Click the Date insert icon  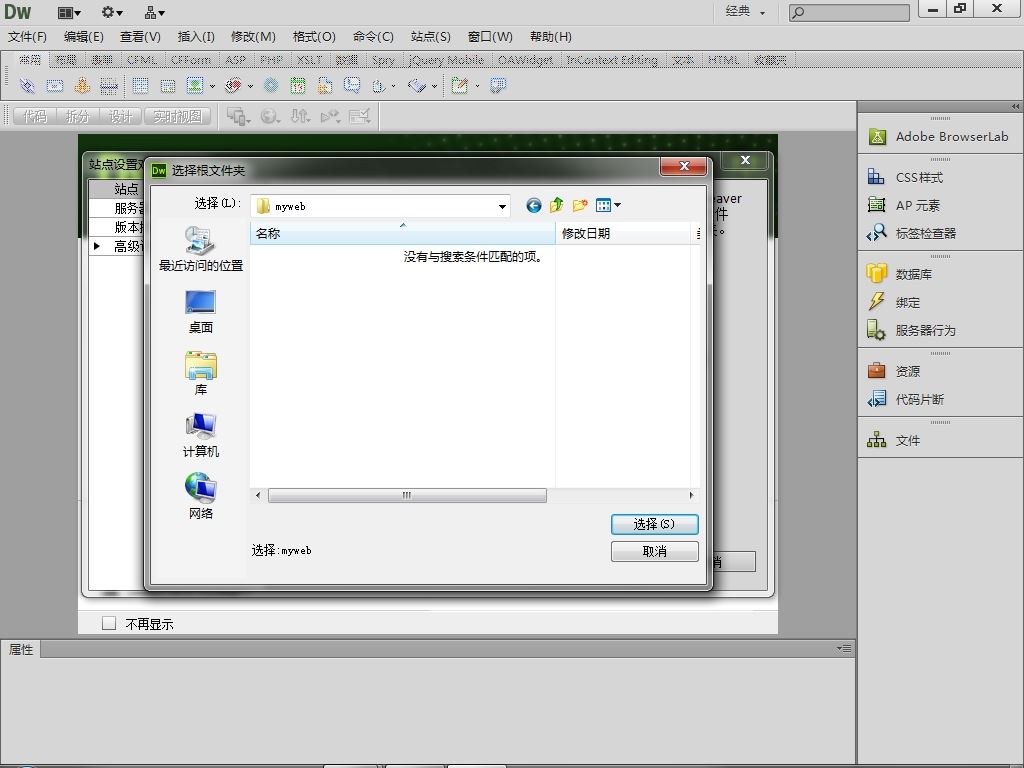click(x=298, y=85)
